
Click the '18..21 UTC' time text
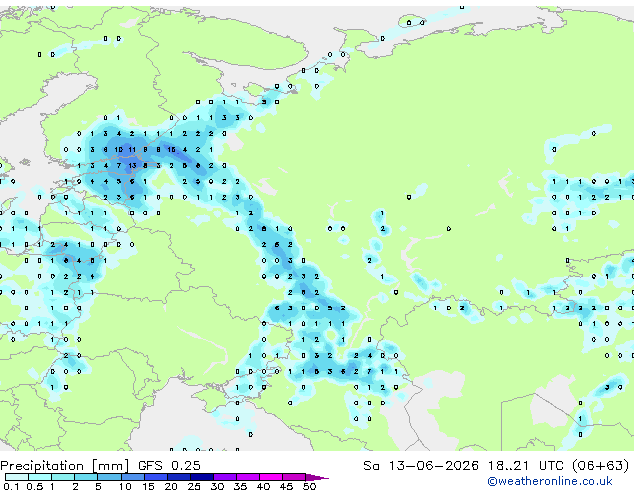[526, 466]
